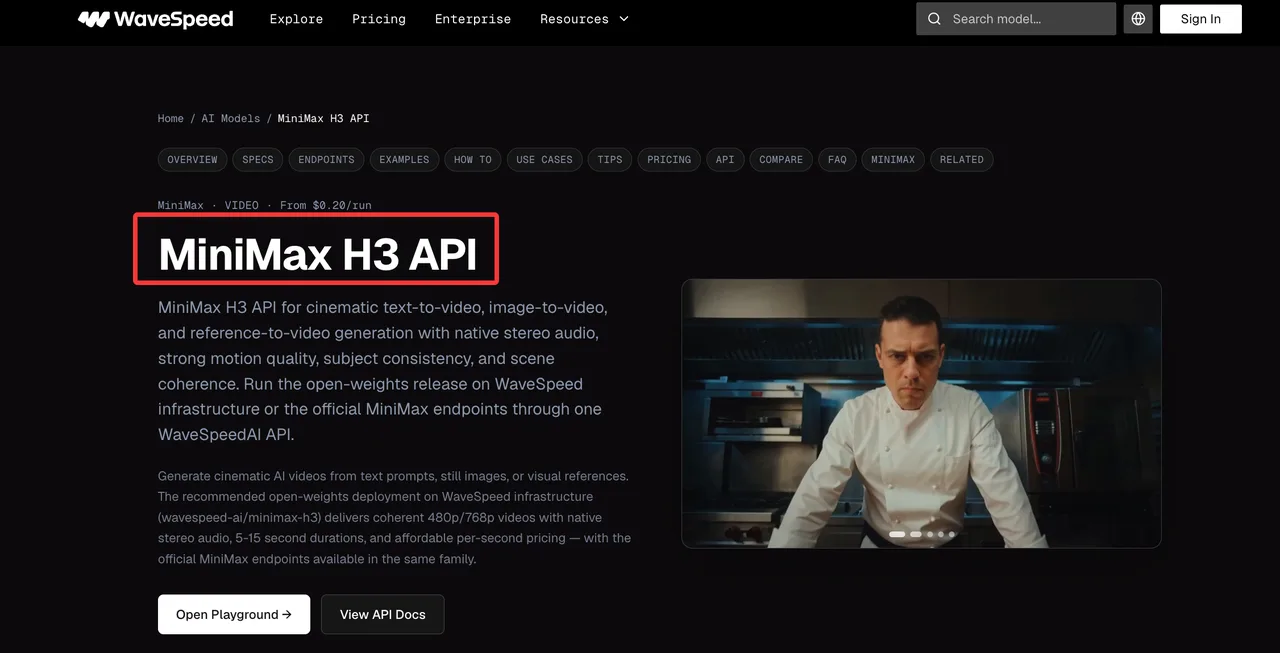
Task: Click the MiniMax H3 API breadcrumb text
Action: tap(323, 118)
